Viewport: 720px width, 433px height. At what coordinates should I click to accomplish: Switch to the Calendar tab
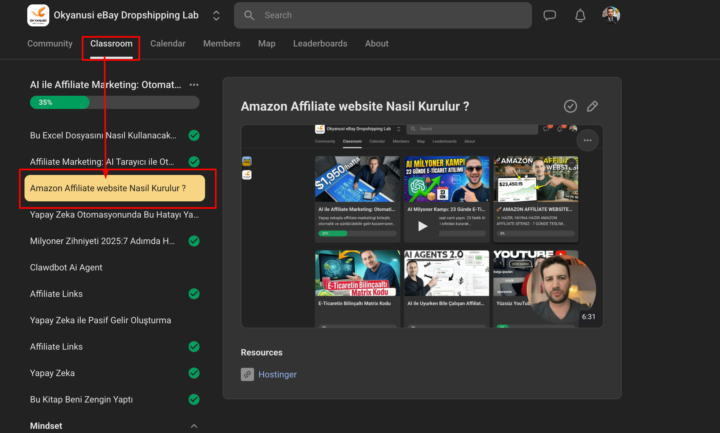point(168,44)
